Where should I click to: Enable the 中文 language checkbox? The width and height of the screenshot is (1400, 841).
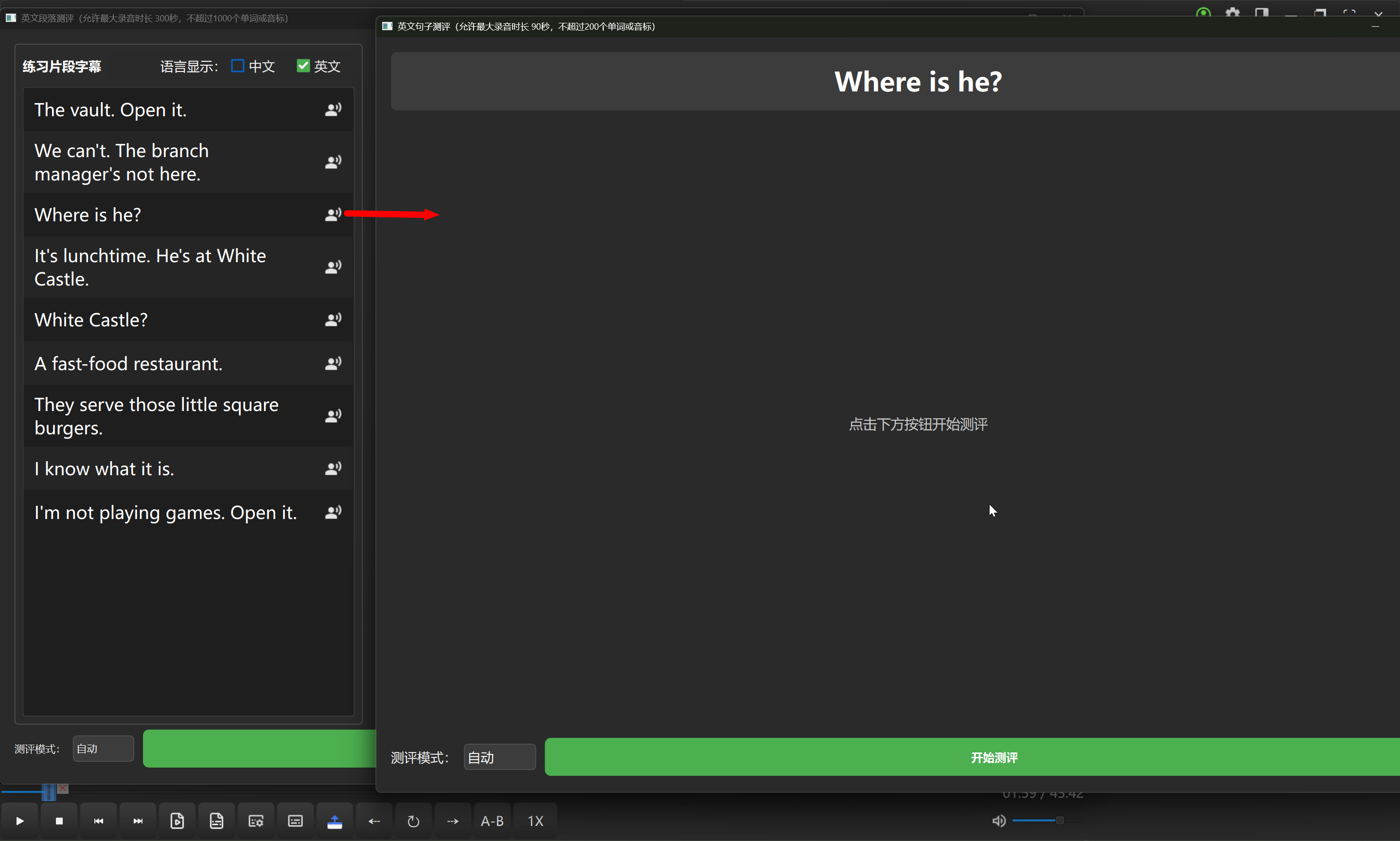[238, 66]
